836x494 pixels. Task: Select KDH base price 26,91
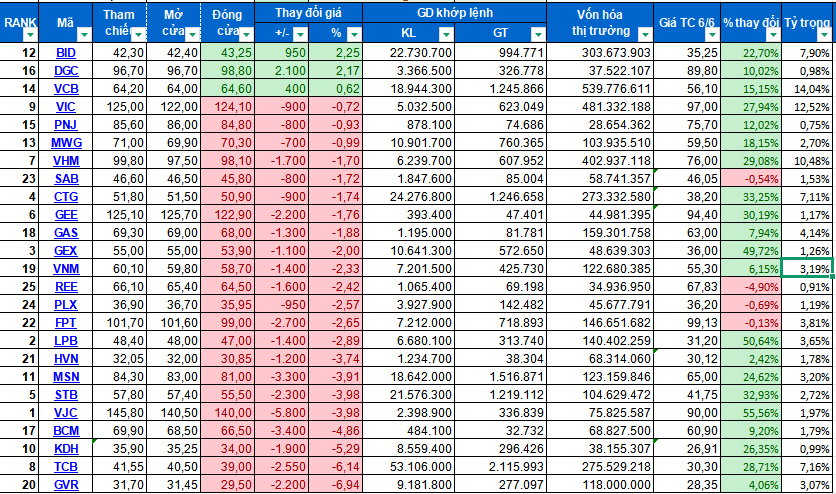(687, 449)
